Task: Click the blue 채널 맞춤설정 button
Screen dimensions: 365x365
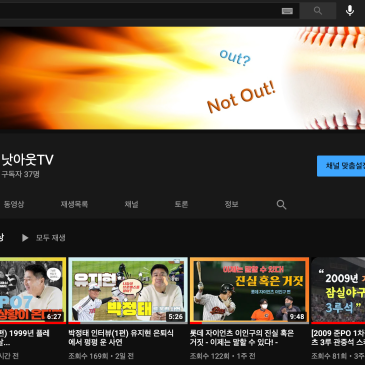Action: pos(341,166)
